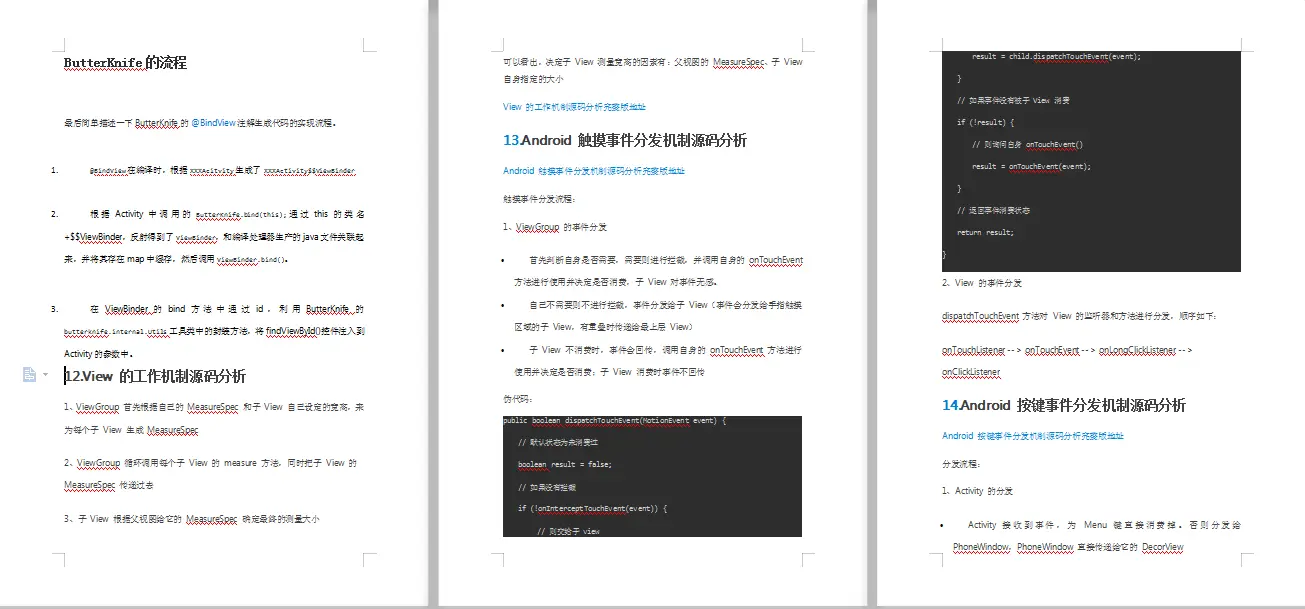Open the dropdown arrow next to the paragraph icon
1305x609 pixels.
point(45,375)
